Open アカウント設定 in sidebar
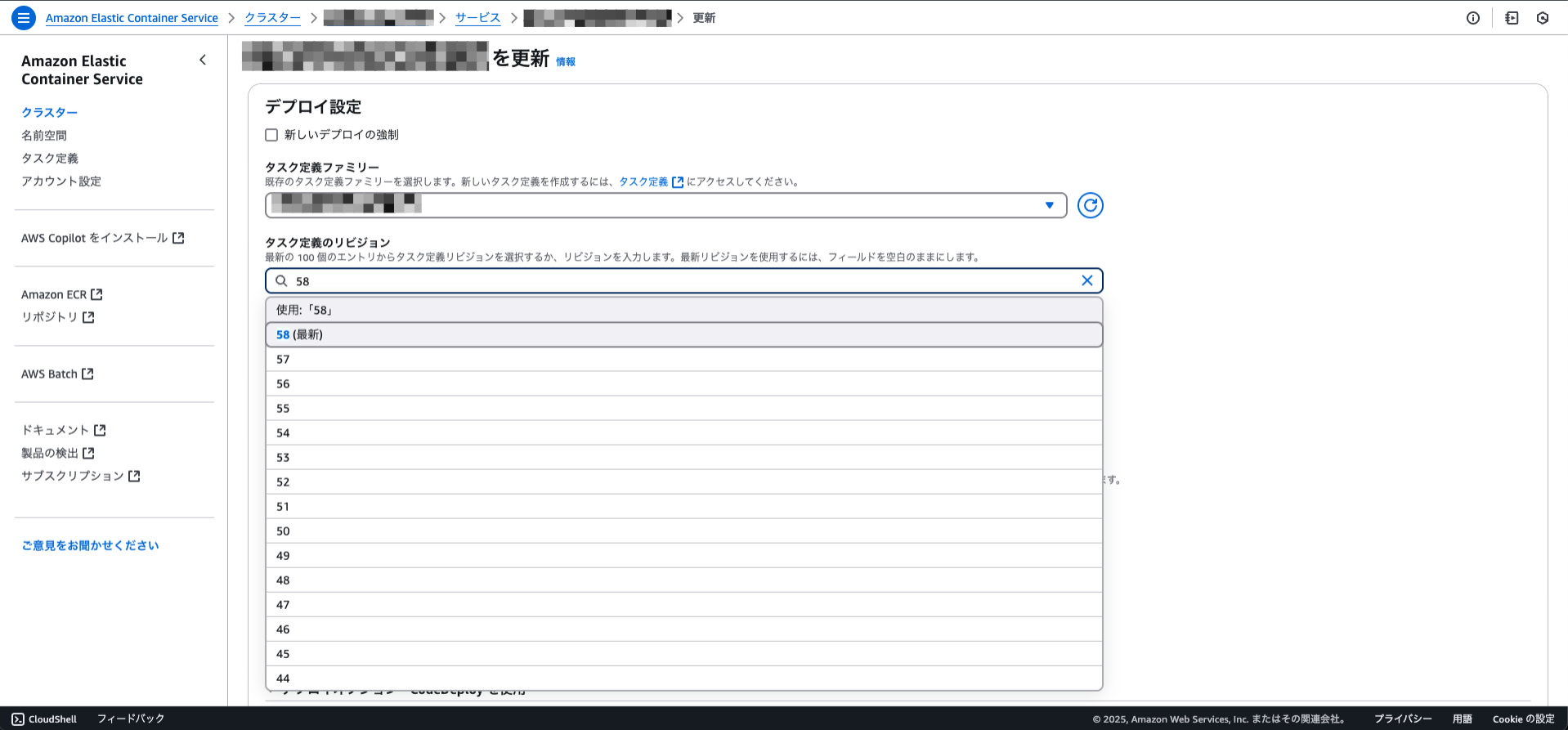This screenshot has width=1568, height=730. tap(61, 181)
